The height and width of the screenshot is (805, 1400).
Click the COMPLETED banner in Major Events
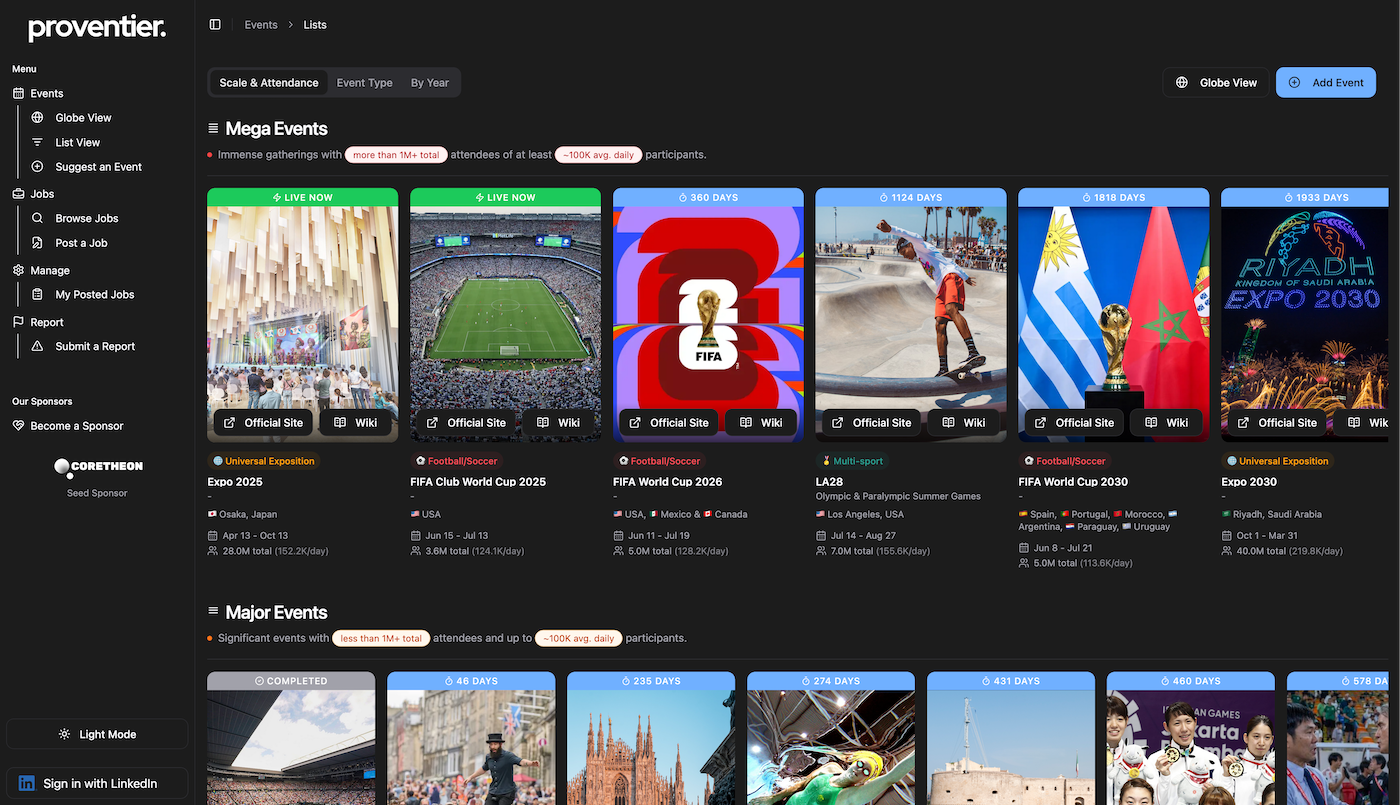pyautogui.click(x=291, y=681)
